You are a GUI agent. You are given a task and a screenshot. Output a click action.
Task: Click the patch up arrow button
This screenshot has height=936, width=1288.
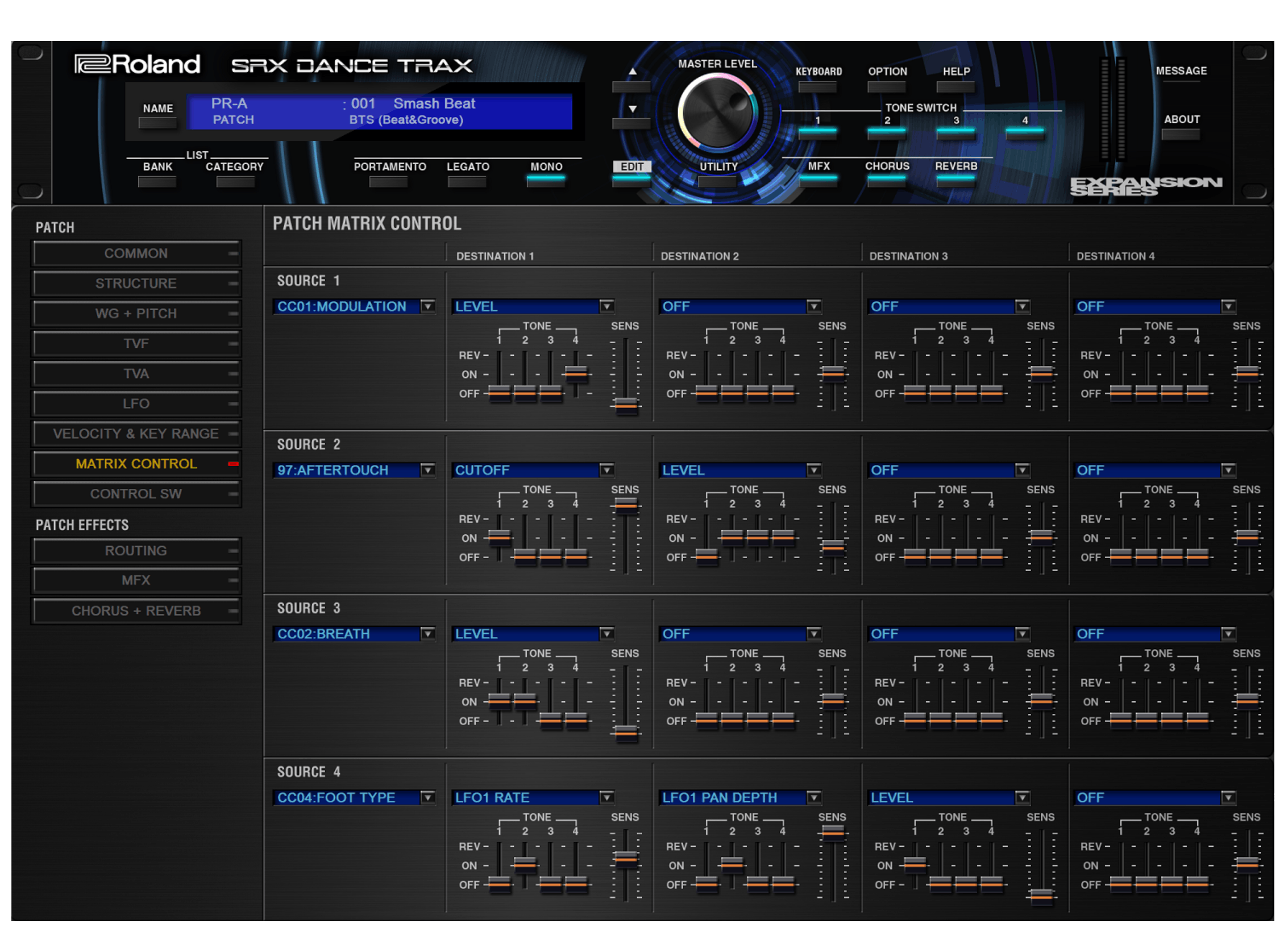click(631, 86)
